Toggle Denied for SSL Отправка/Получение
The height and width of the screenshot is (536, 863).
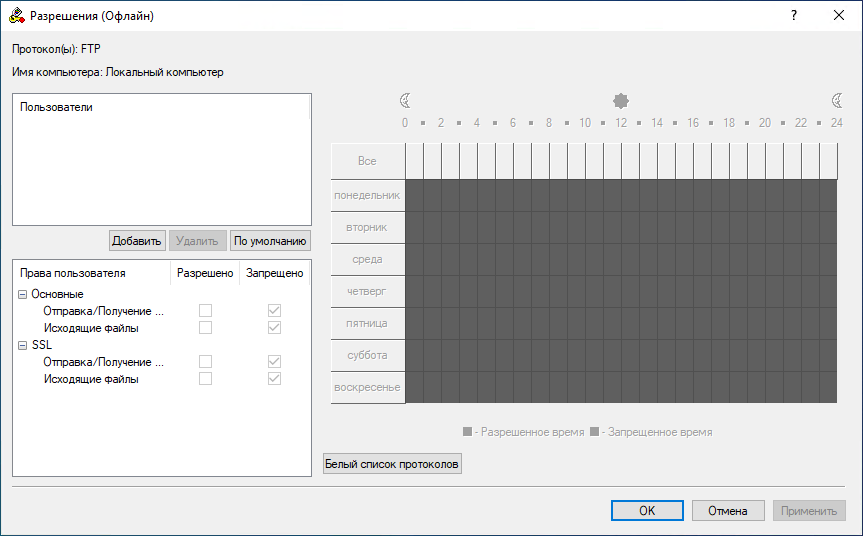point(274,362)
